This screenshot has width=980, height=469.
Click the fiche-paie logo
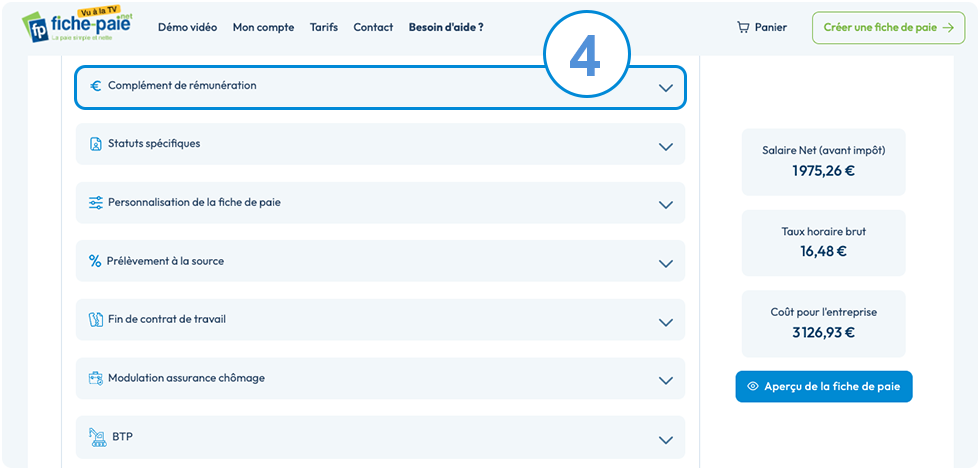click(78, 26)
